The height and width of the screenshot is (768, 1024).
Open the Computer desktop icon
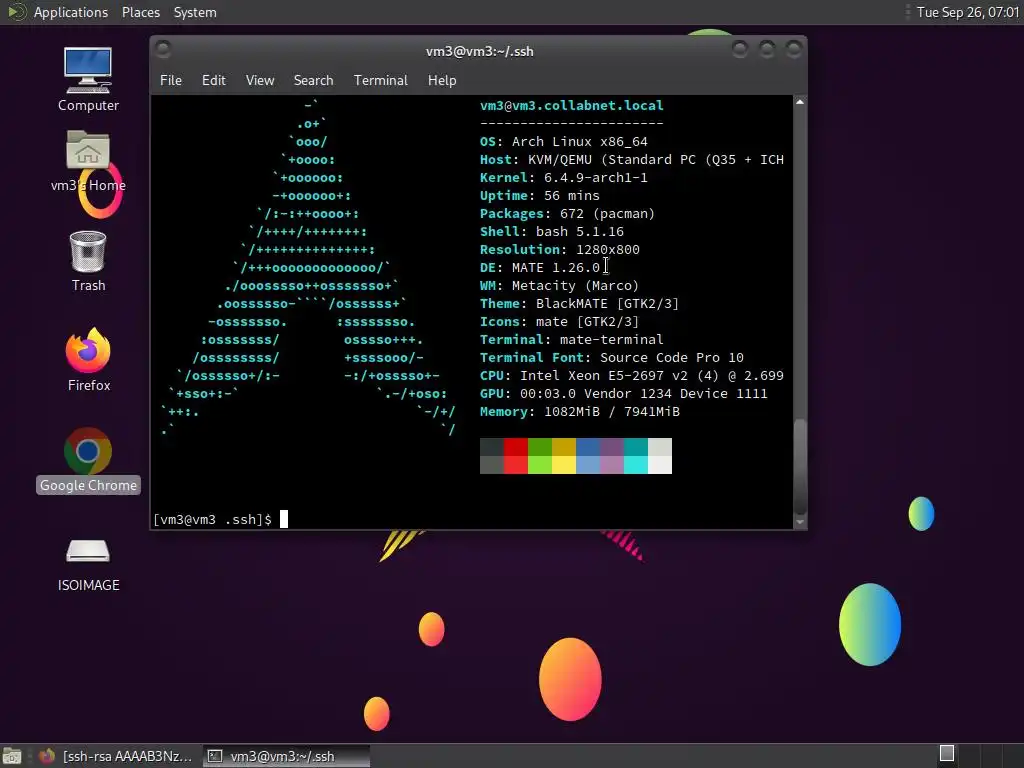tap(88, 71)
